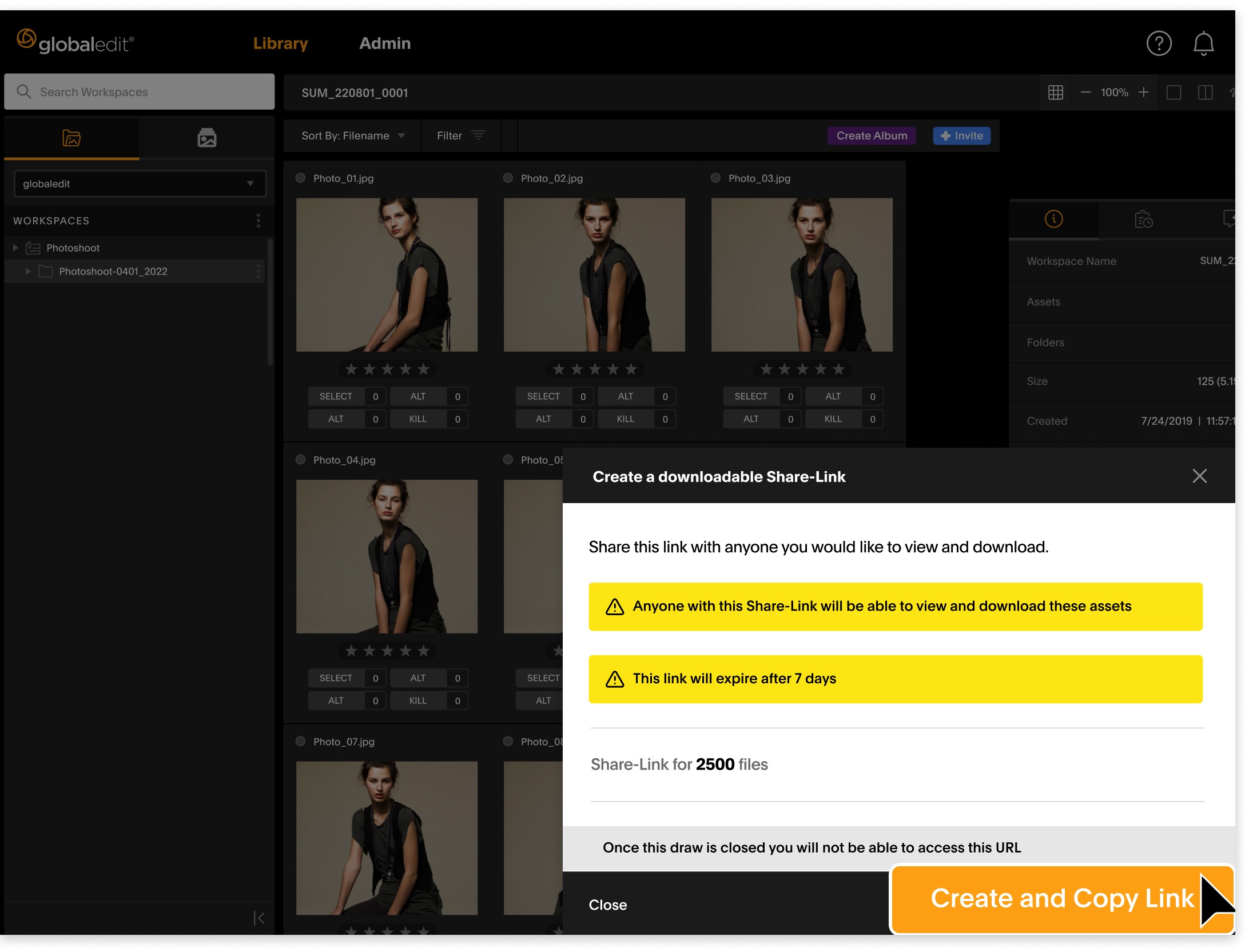This screenshot has height=952, width=1249.
Task: Open the Photo_03.jpg thumbnail
Action: 802,274
